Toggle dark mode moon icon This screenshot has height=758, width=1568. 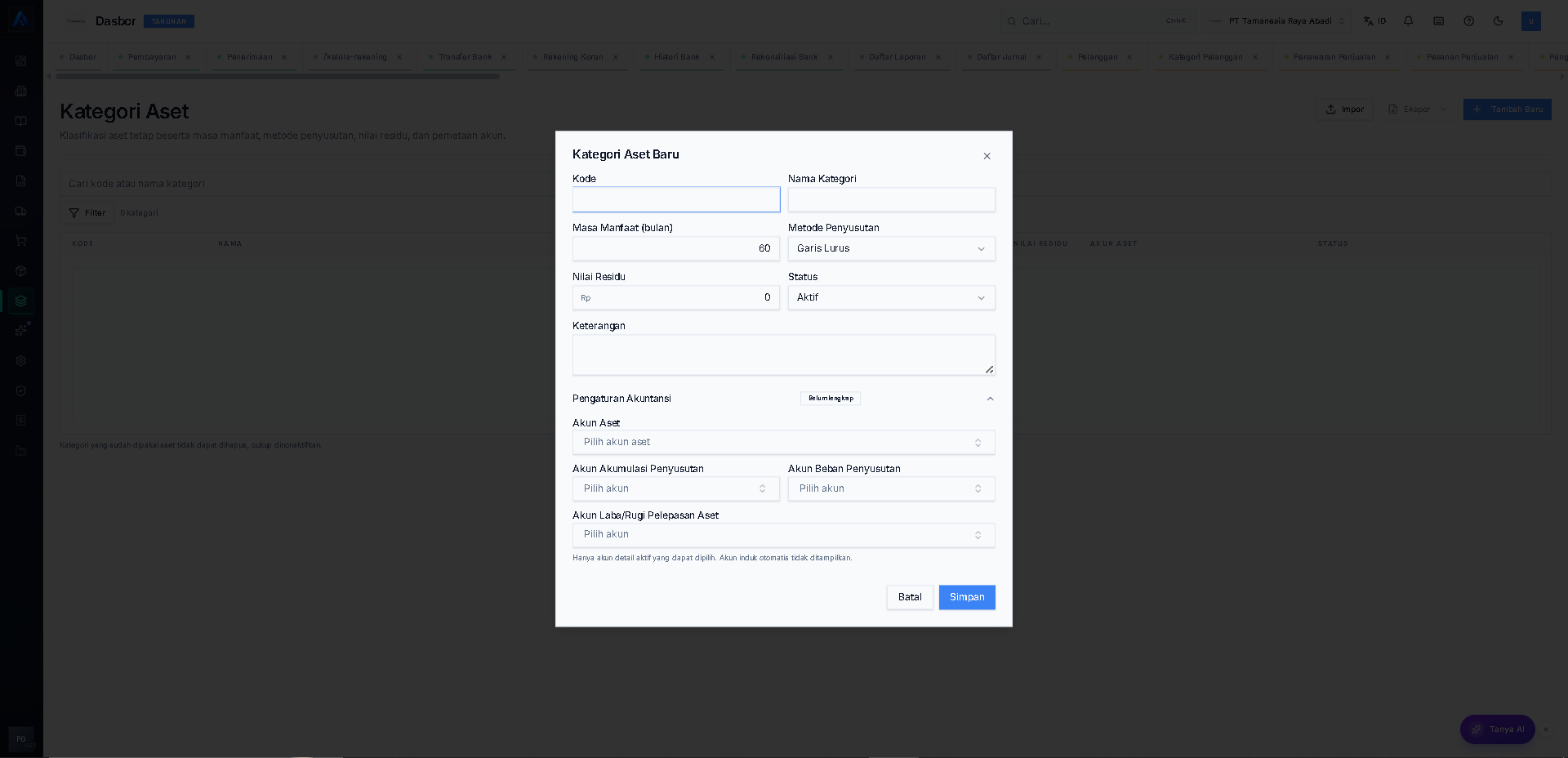pos(1499,21)
